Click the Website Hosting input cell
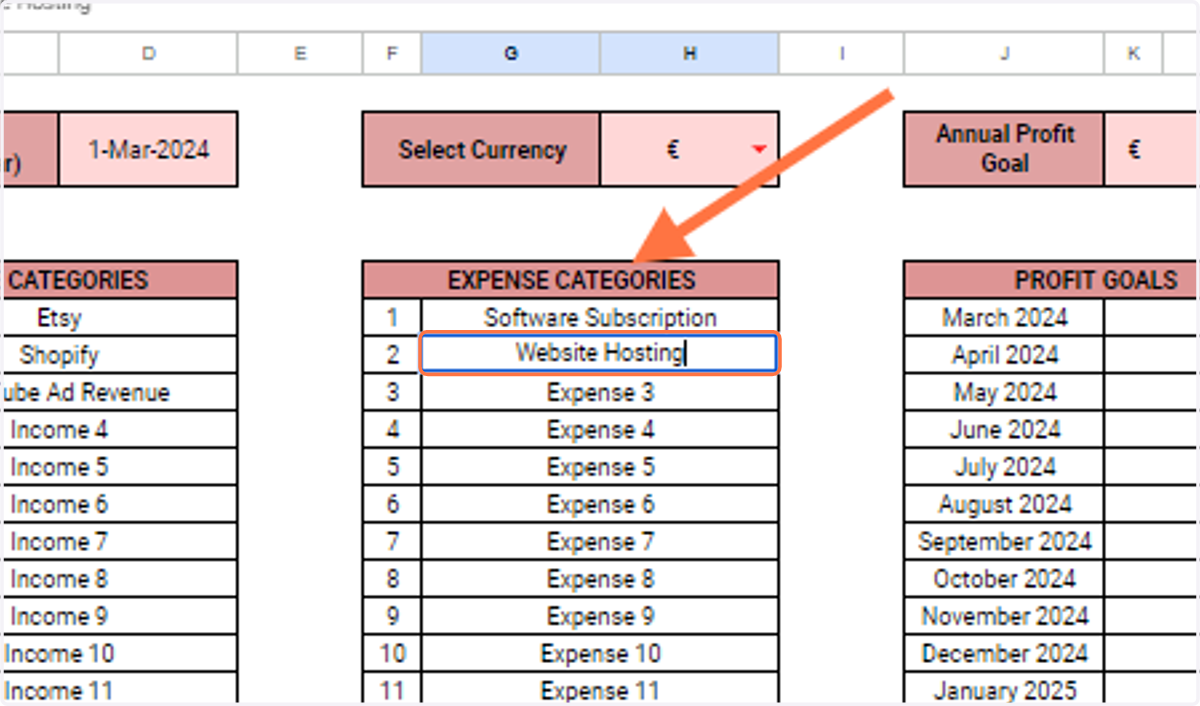This screenshot has width=1200, height=706. coord(599,354)
